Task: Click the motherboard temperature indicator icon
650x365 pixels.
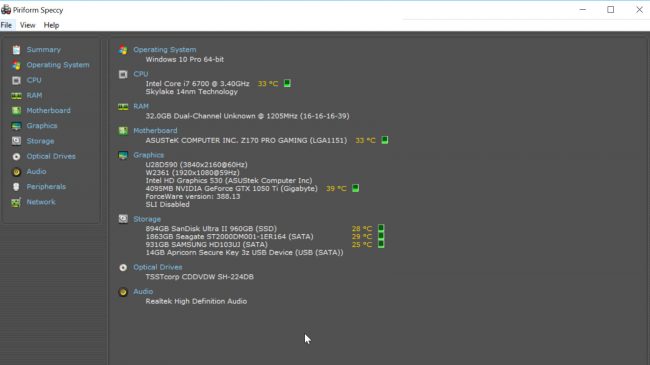Action: coord(385,140)
